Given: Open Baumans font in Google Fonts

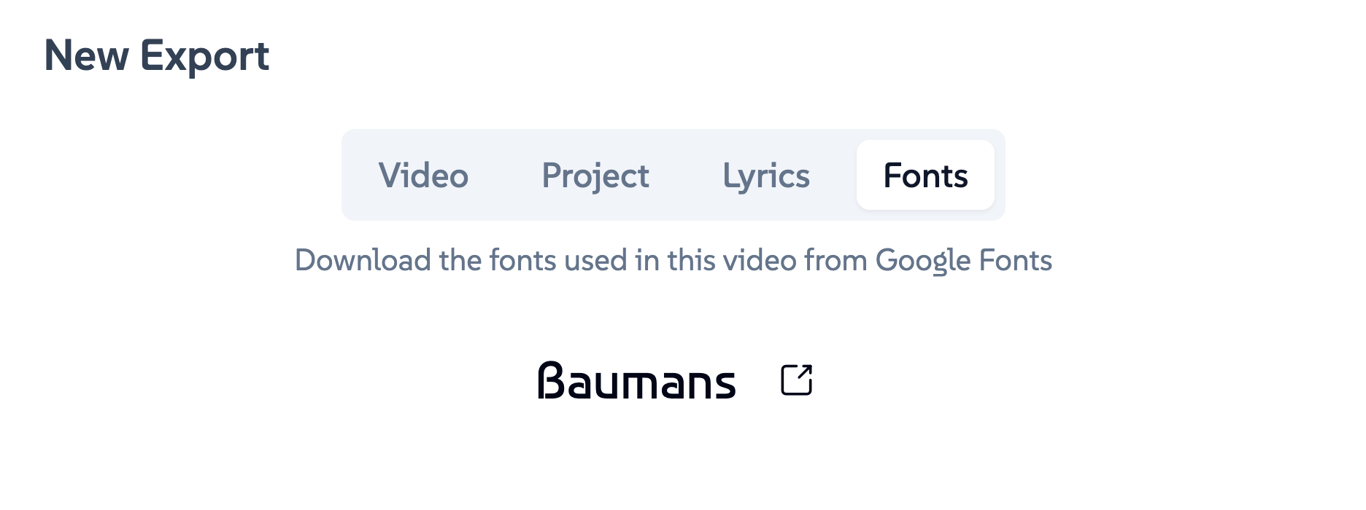Looking at the screenshot, I should [796, 380].
